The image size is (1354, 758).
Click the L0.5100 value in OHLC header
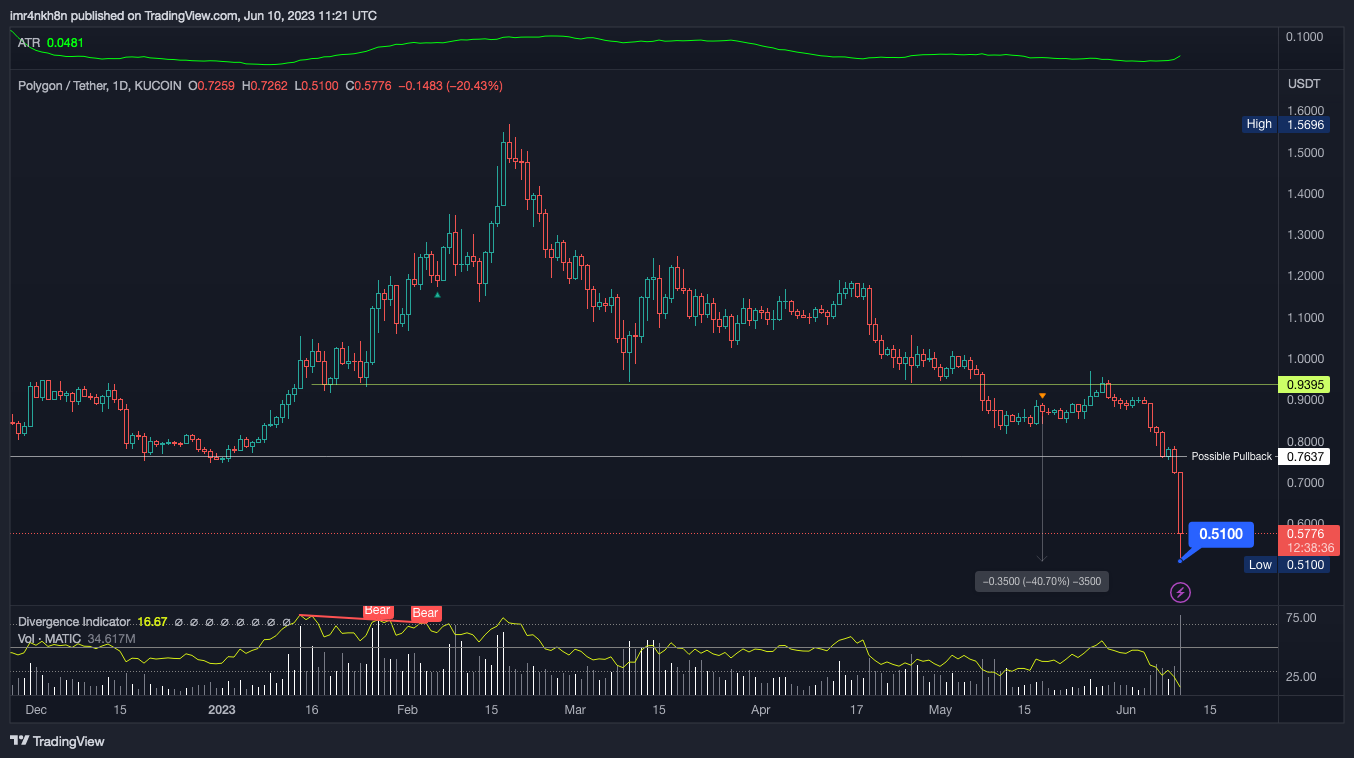click(x=319, y=86)
